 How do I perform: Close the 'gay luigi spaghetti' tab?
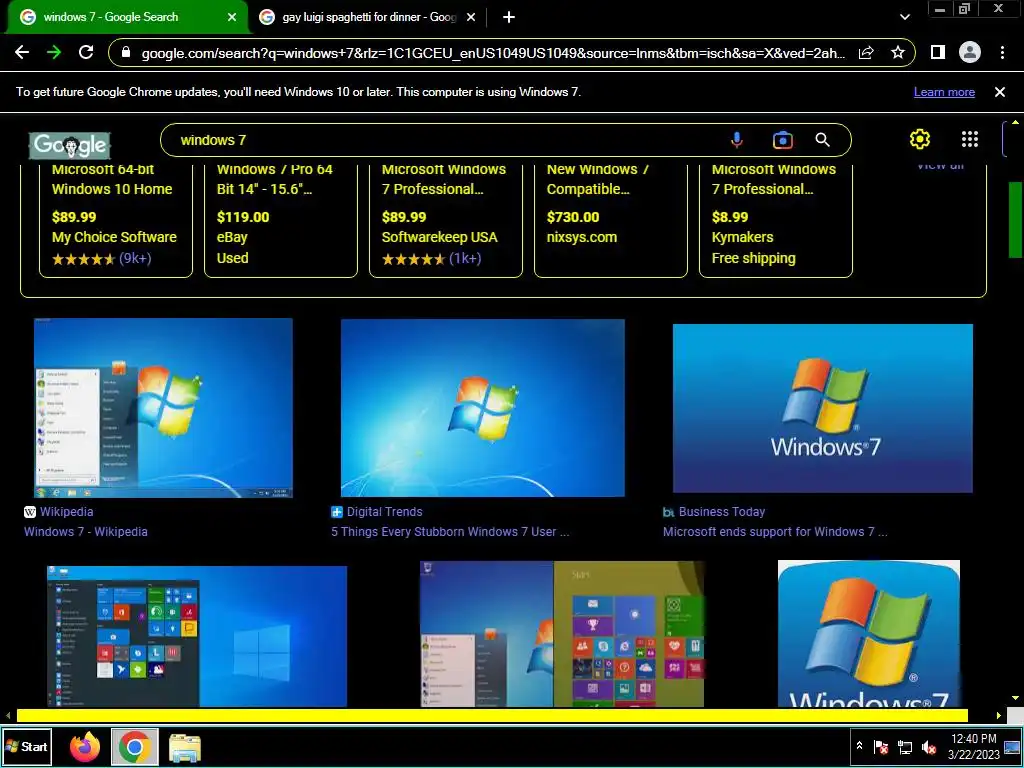click(x=471, y=17)
